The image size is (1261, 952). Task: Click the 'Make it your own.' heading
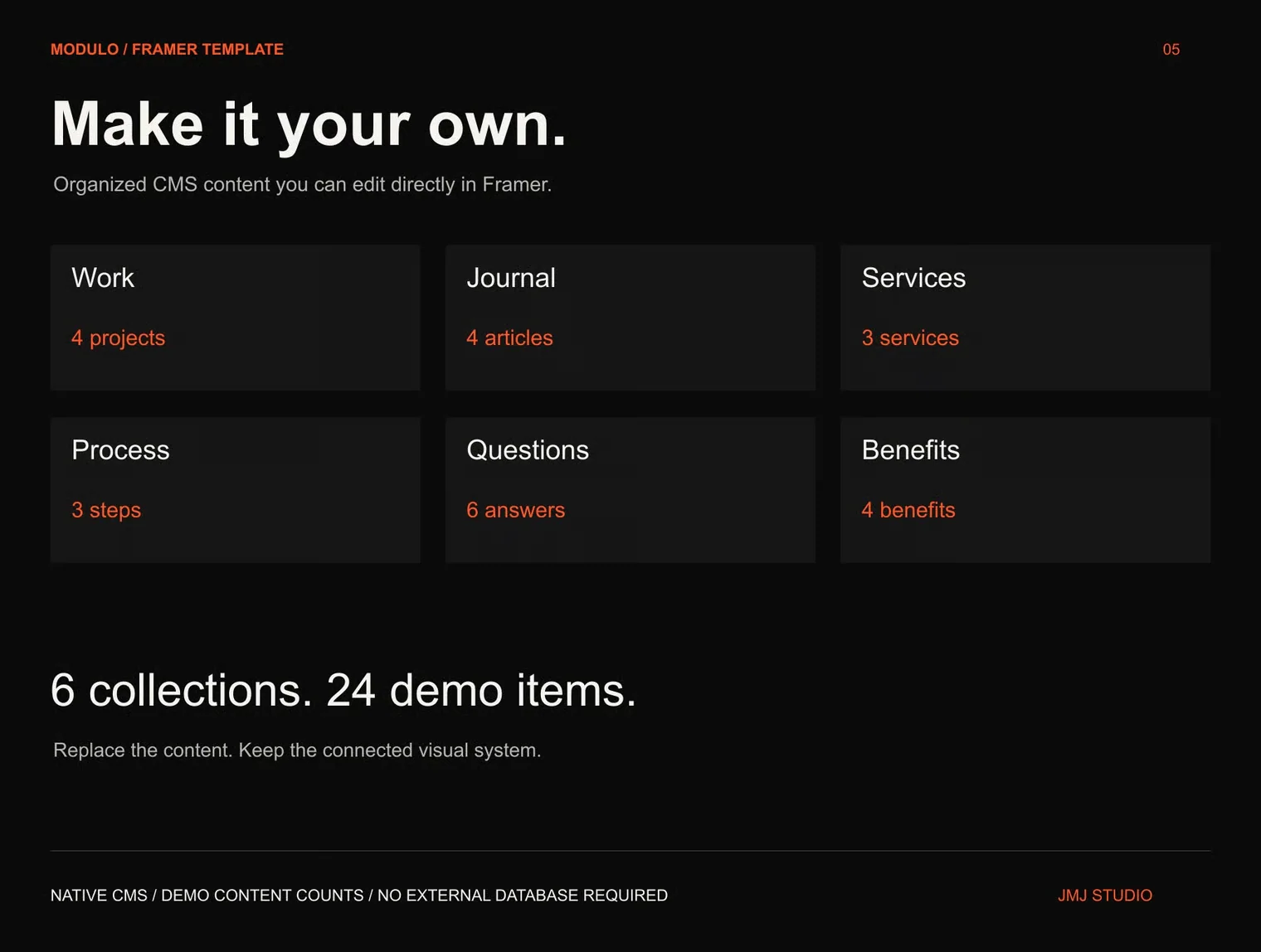tap(309, 125)
